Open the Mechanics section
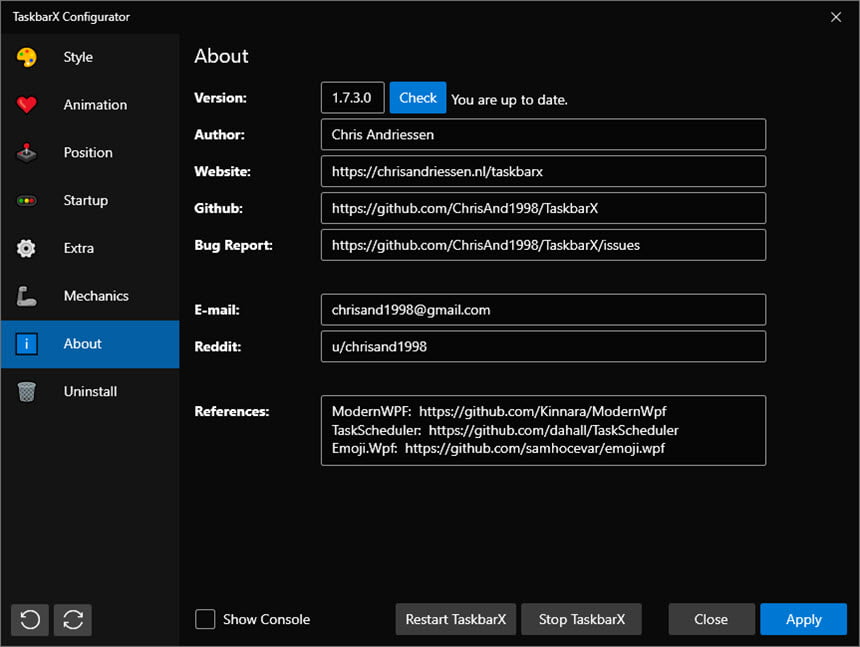860x647 pixels. click(x=90, y=296)
